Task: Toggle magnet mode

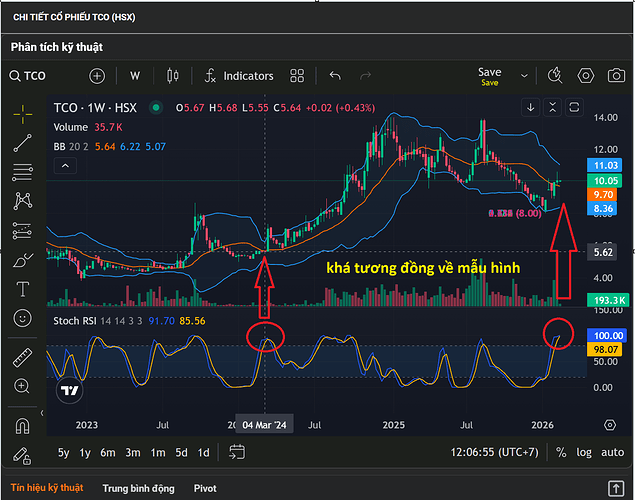Action: coord(22,426)
